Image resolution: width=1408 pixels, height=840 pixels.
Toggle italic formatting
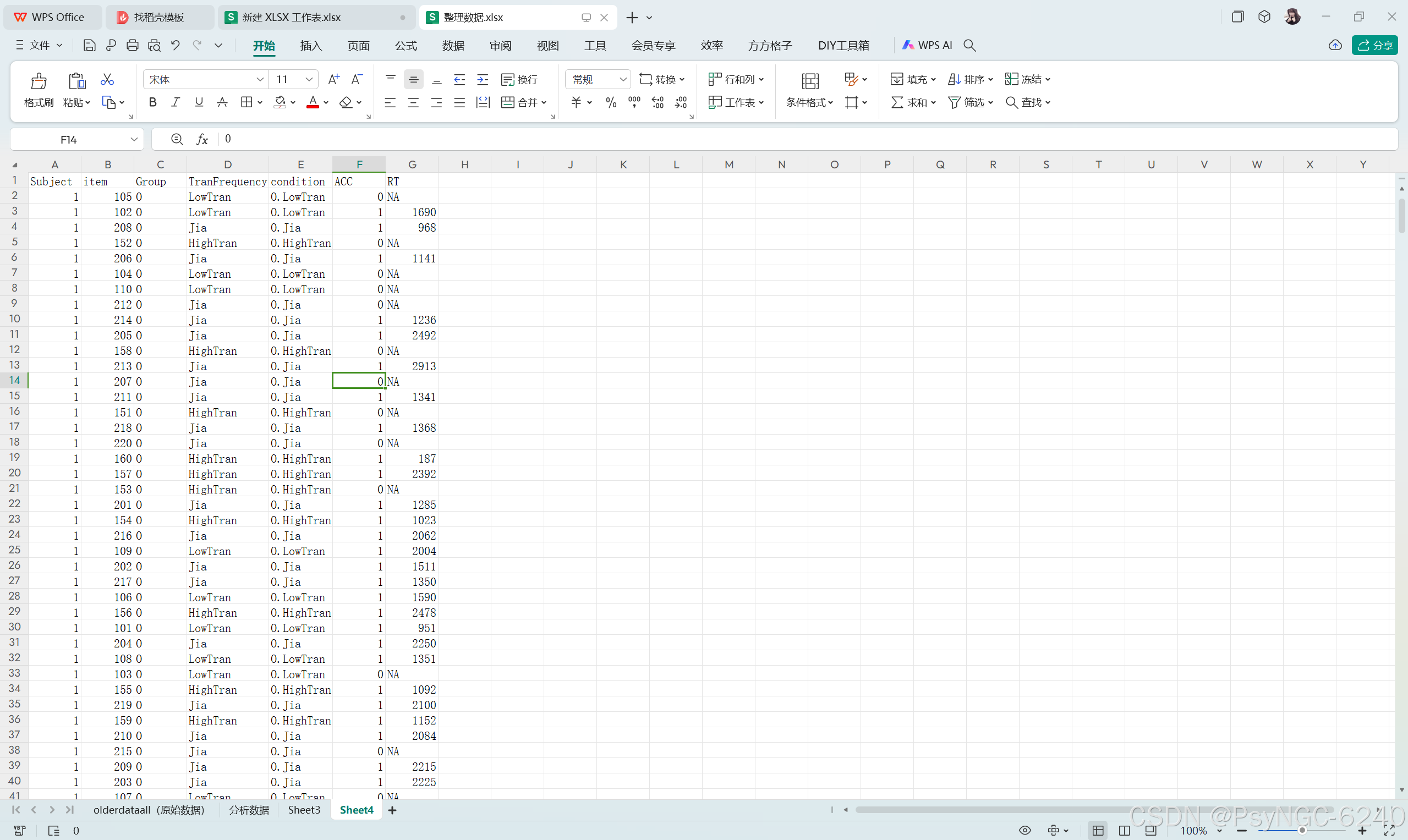(x=176, y=102)
